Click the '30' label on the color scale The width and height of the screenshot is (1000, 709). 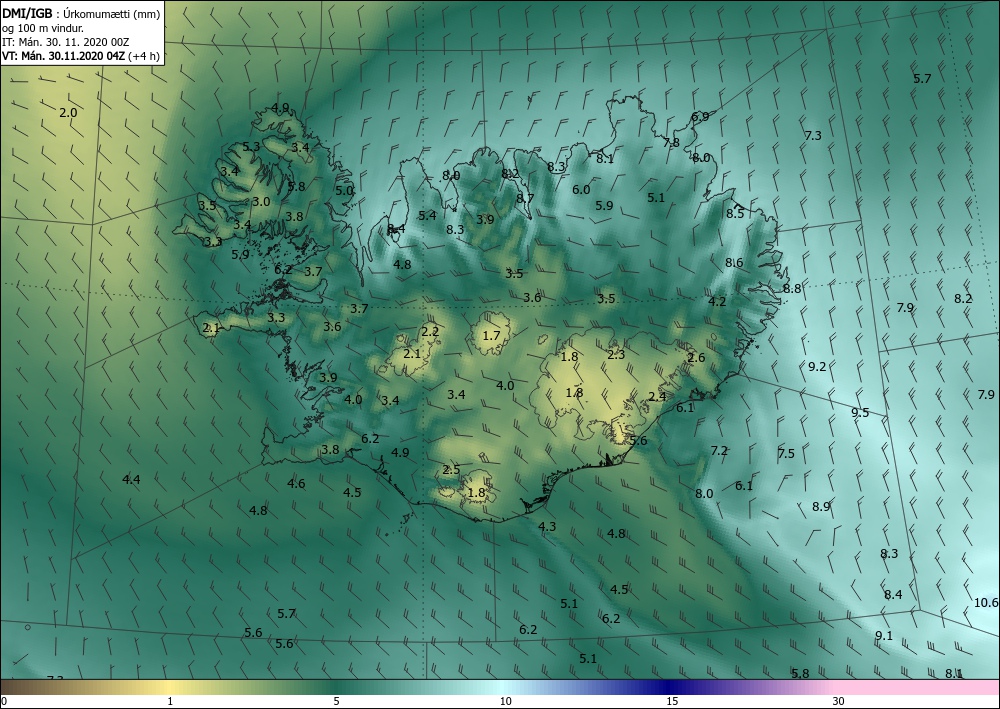[839, 701]
